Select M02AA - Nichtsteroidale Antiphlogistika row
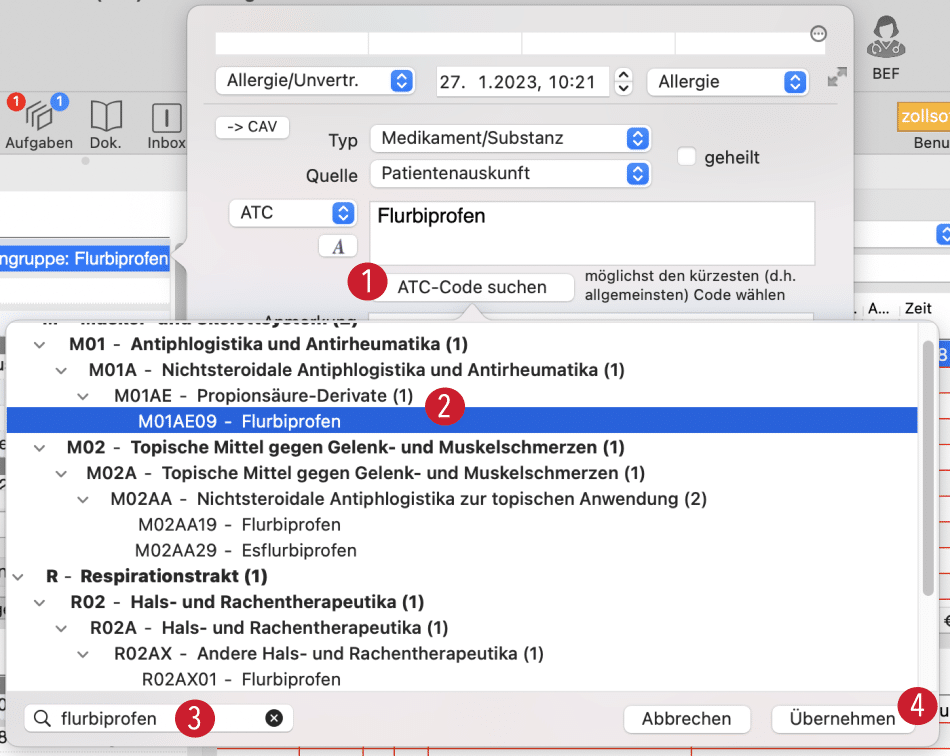 click(462, 499)
